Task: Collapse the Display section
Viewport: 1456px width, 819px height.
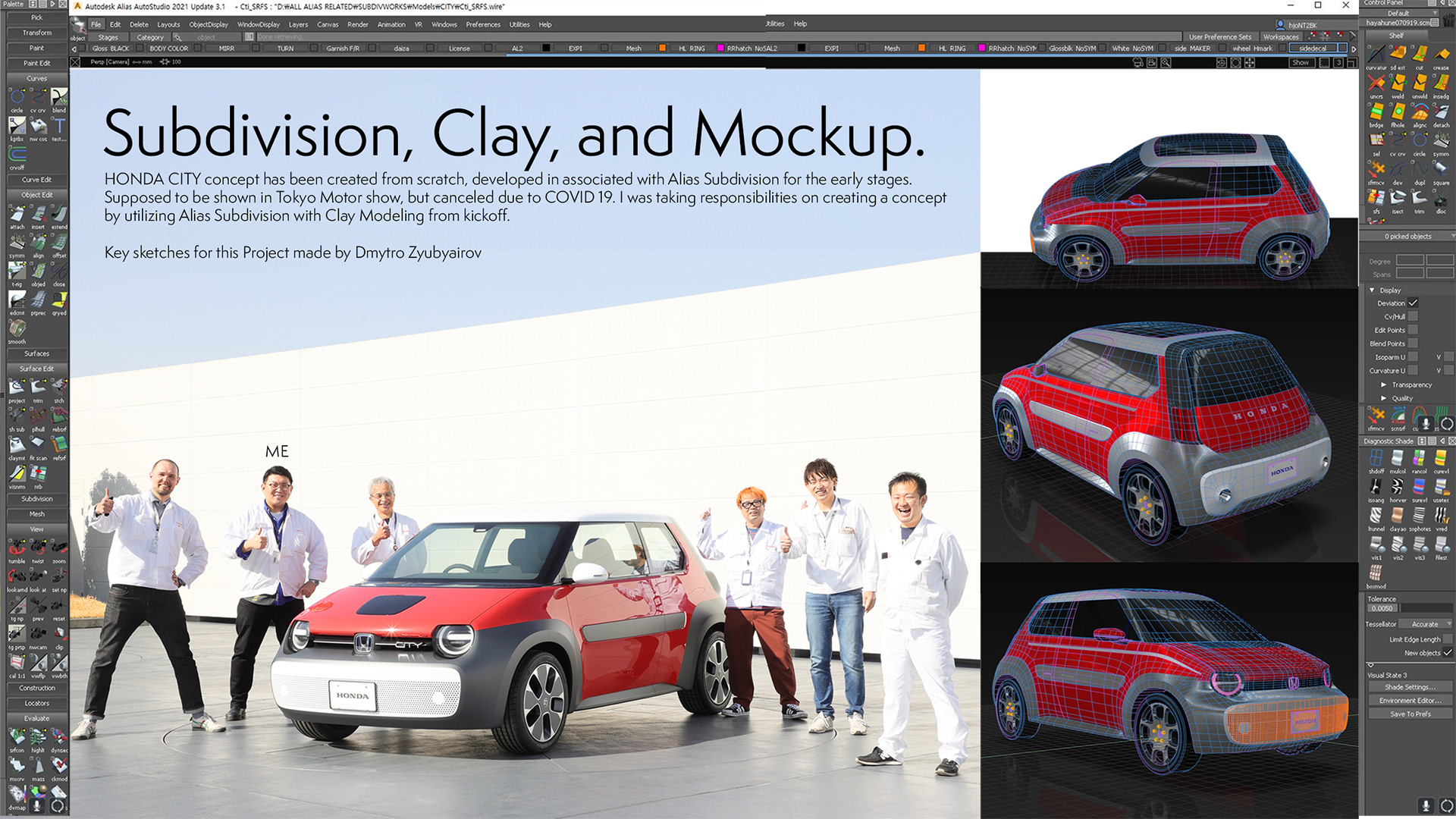Action: tap(1372, 290)
